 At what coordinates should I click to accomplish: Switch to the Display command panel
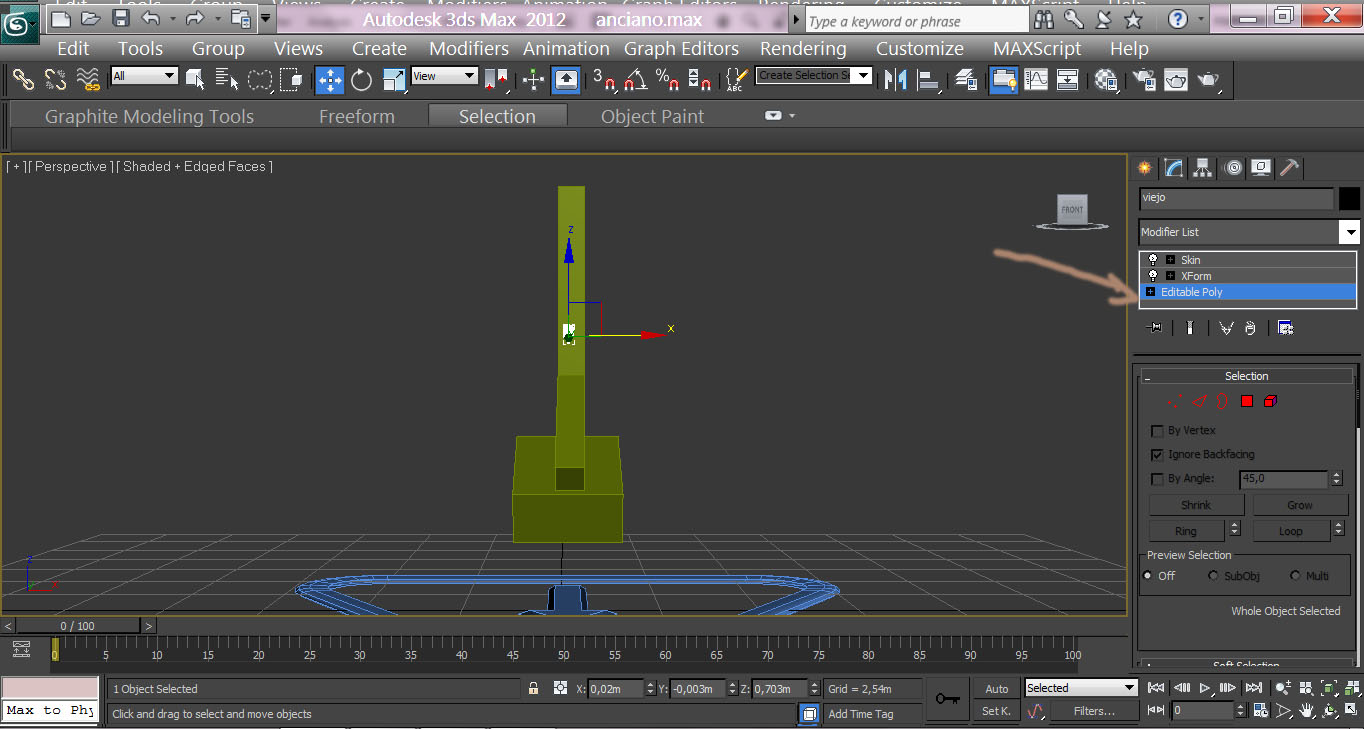(1261, 167)
